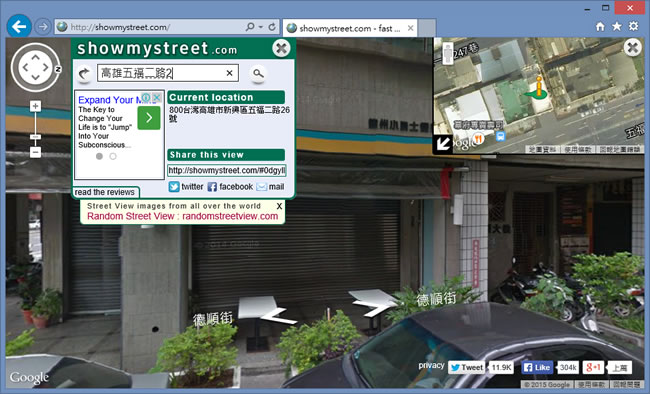
Task: Open a new blank browser tab
Action: click(x=427, y=28)
